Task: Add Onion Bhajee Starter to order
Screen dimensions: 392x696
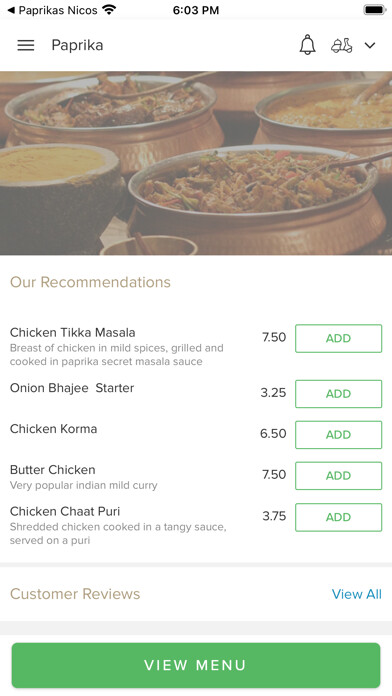Action: point(338,394)
